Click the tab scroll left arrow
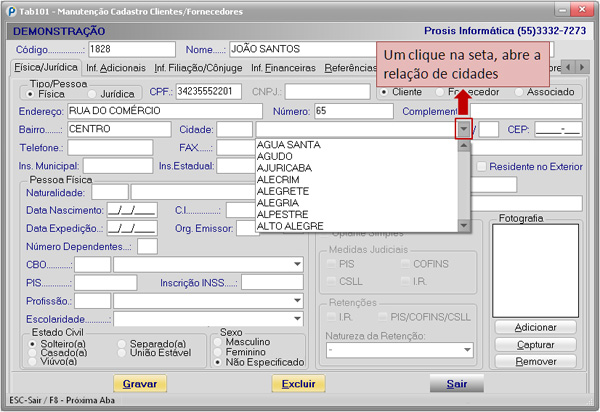This screenshot has width=600, height=412. pos(568,67)
